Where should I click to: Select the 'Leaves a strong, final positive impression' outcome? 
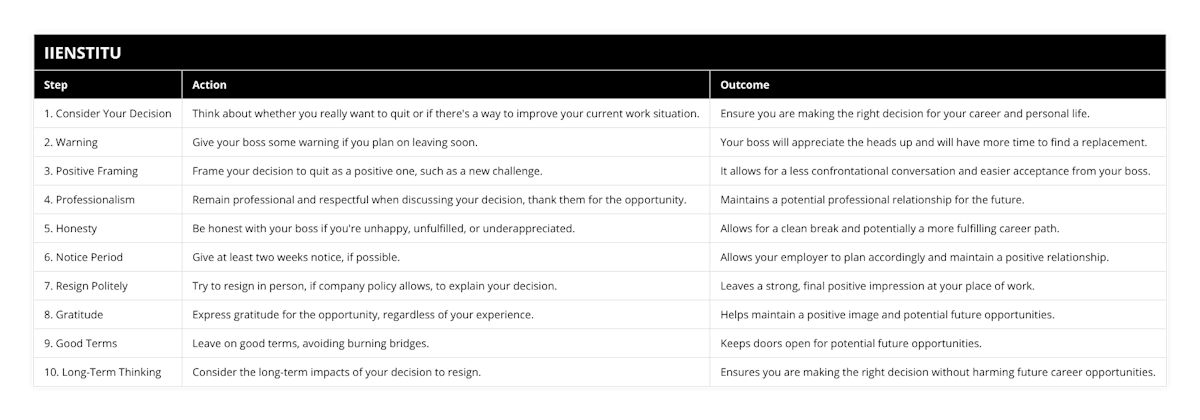877,286
